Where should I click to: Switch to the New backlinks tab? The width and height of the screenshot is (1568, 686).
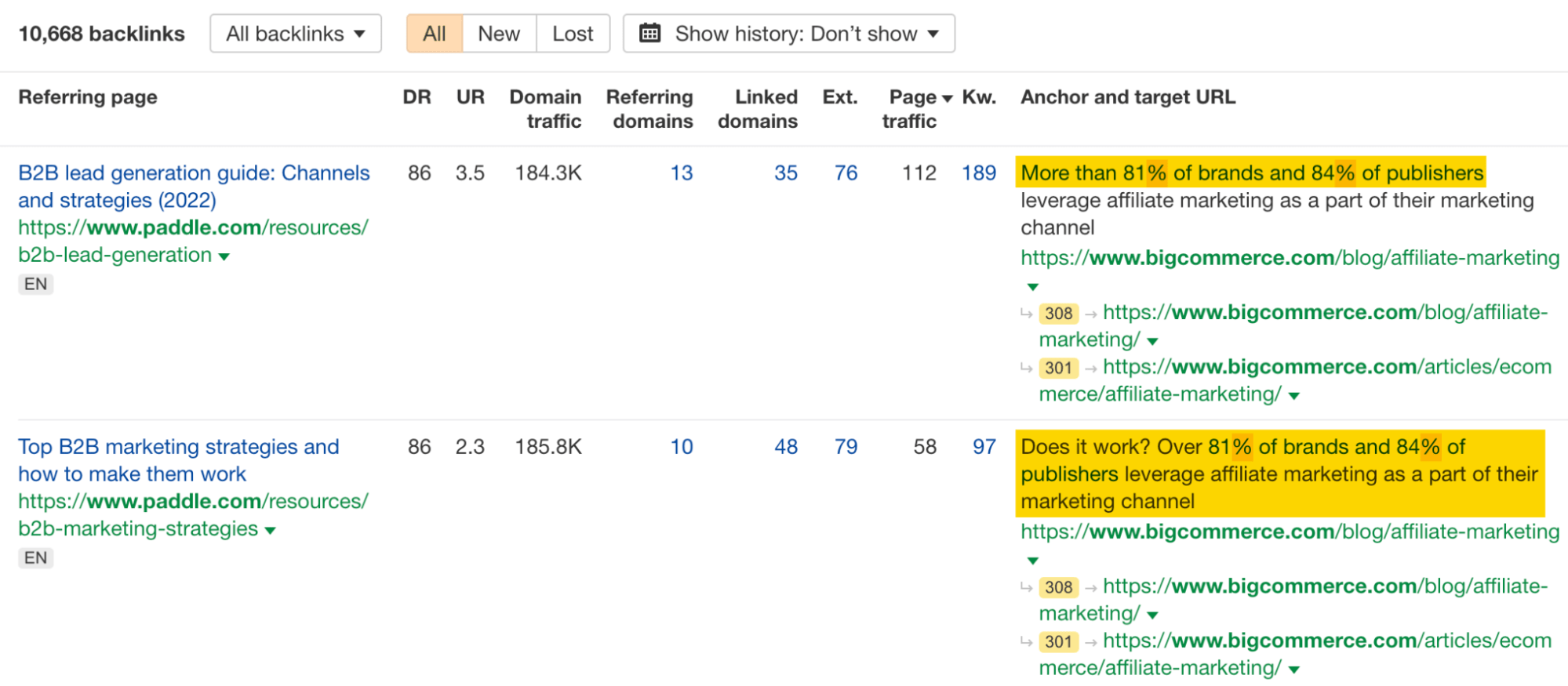click(x=499, y=34)
